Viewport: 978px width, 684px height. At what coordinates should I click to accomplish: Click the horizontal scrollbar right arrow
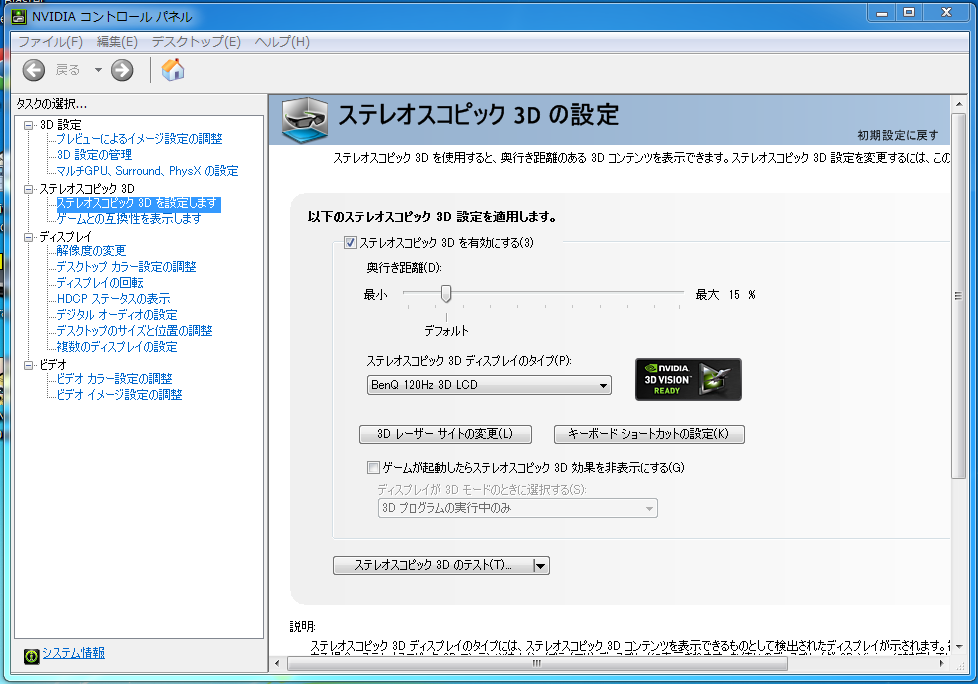pyautogui.click(x=942, y=664)
